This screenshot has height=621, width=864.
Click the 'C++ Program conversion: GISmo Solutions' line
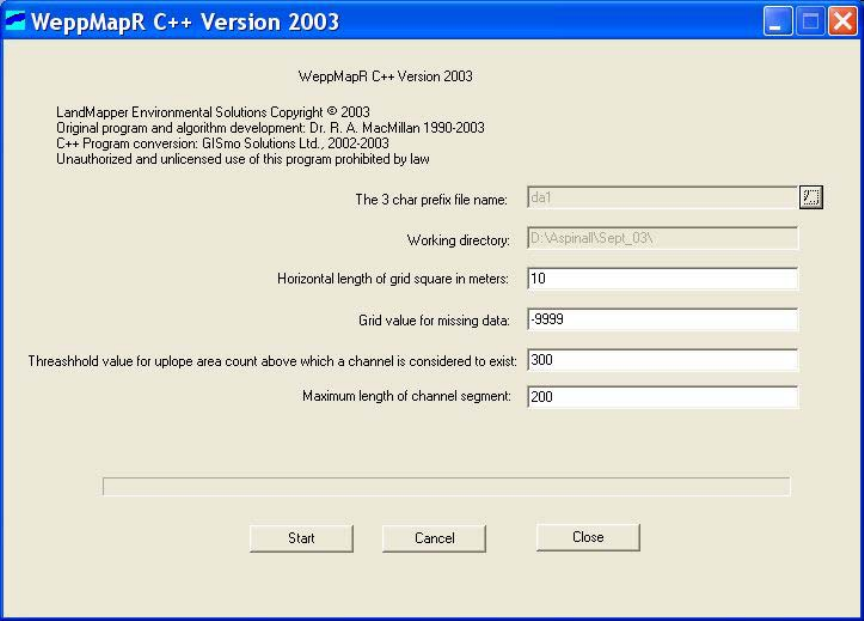click(x=223, y=143)
